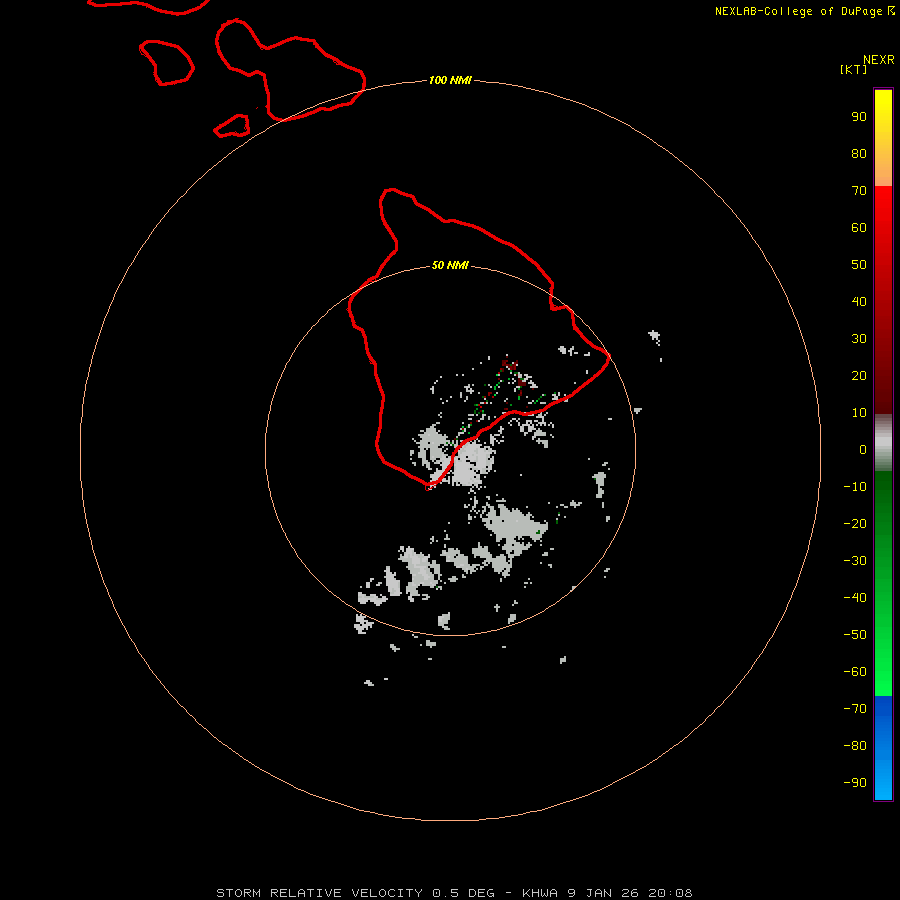Click the blue bottom segment of the color bar

(883, 748)
